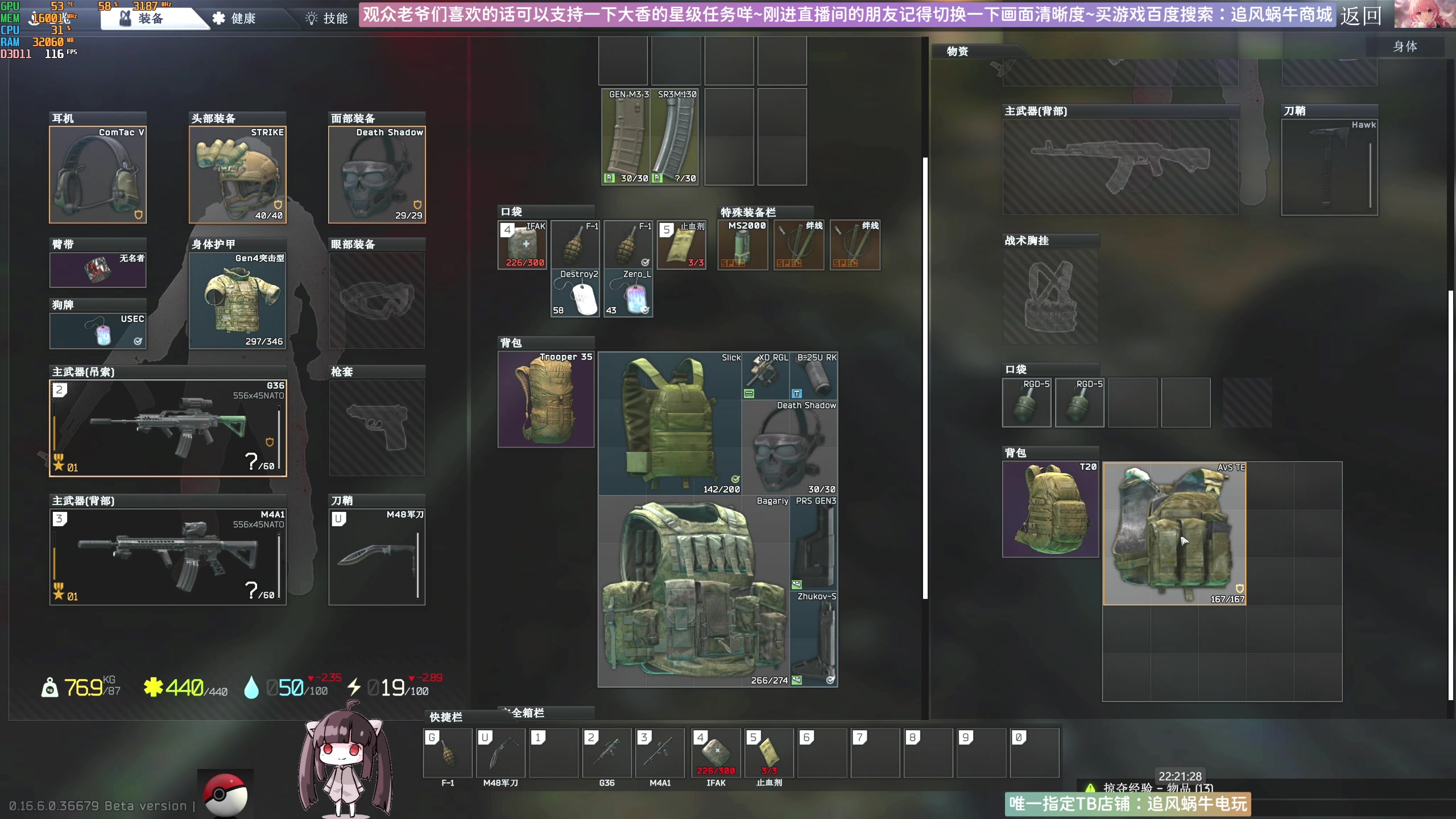The height and width of the screenshot is (819, 1456).
Task: Click the loot panel vertical scrollbar
Action: (x=1451, y=495)
